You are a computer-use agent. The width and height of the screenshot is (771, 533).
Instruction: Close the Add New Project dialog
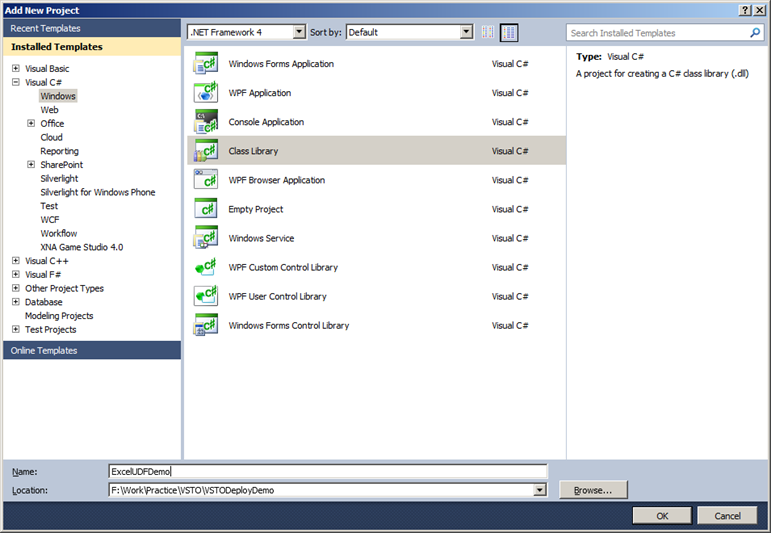pos(759,10)
